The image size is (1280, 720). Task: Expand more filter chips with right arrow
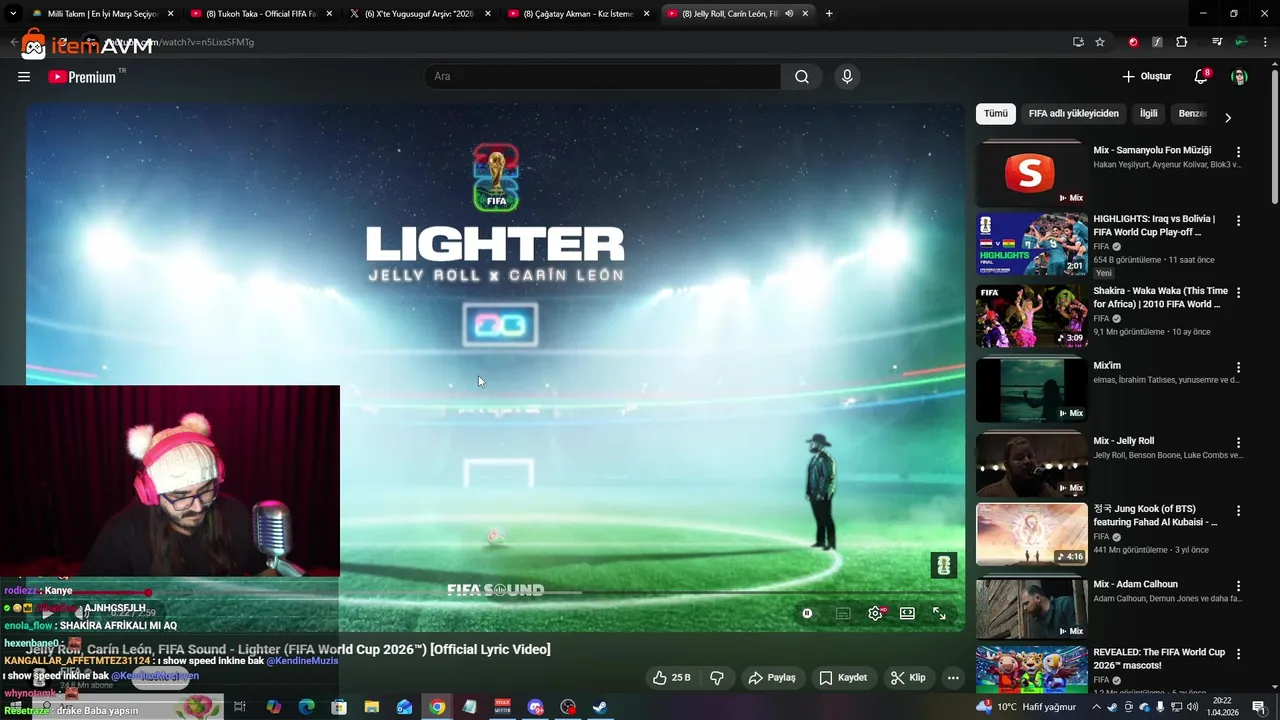(1228, 117)
